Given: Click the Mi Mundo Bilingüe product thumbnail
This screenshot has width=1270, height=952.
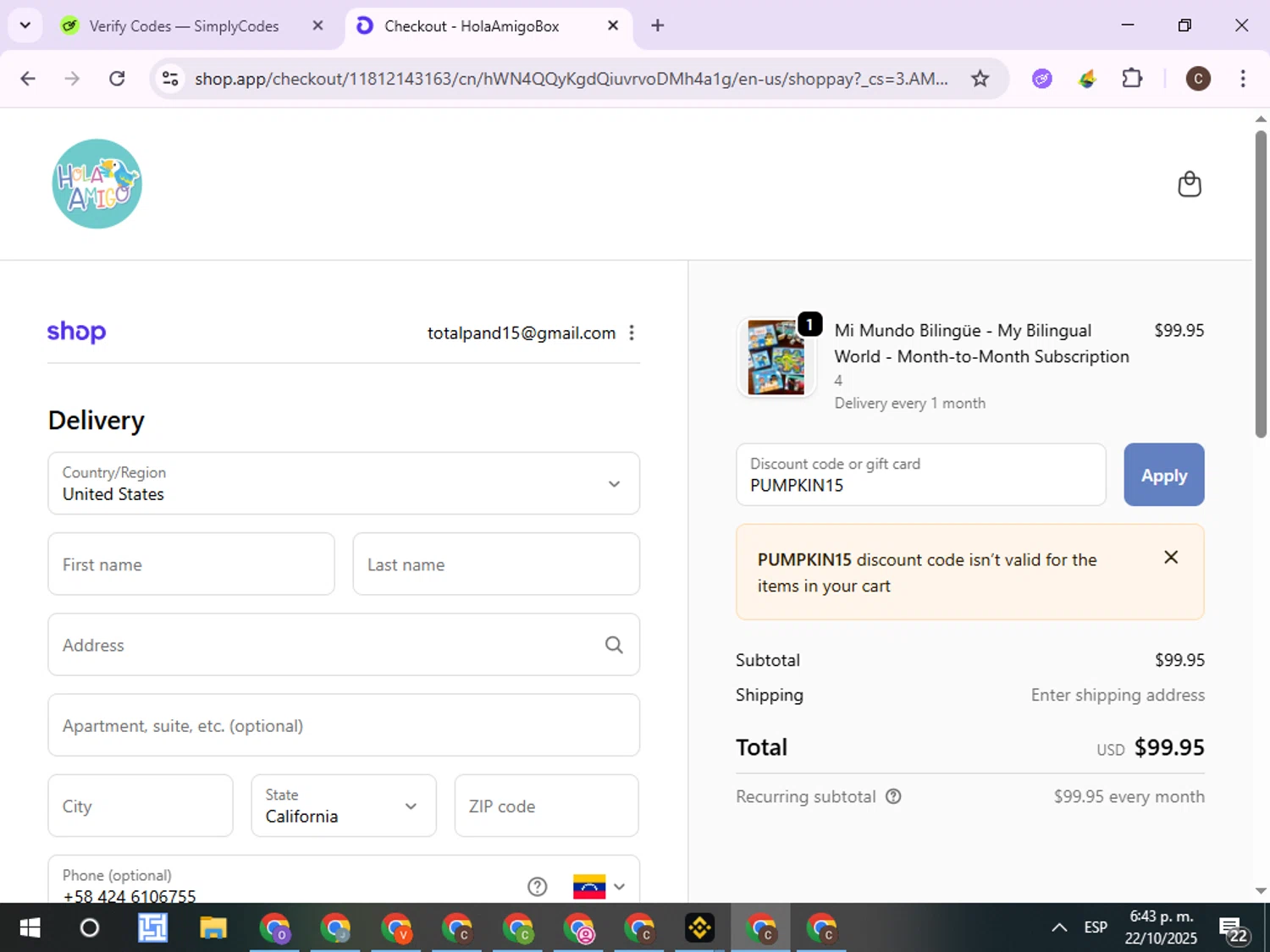Looking at the screenshot, I should pyautogui.click(x=776, y=357).
